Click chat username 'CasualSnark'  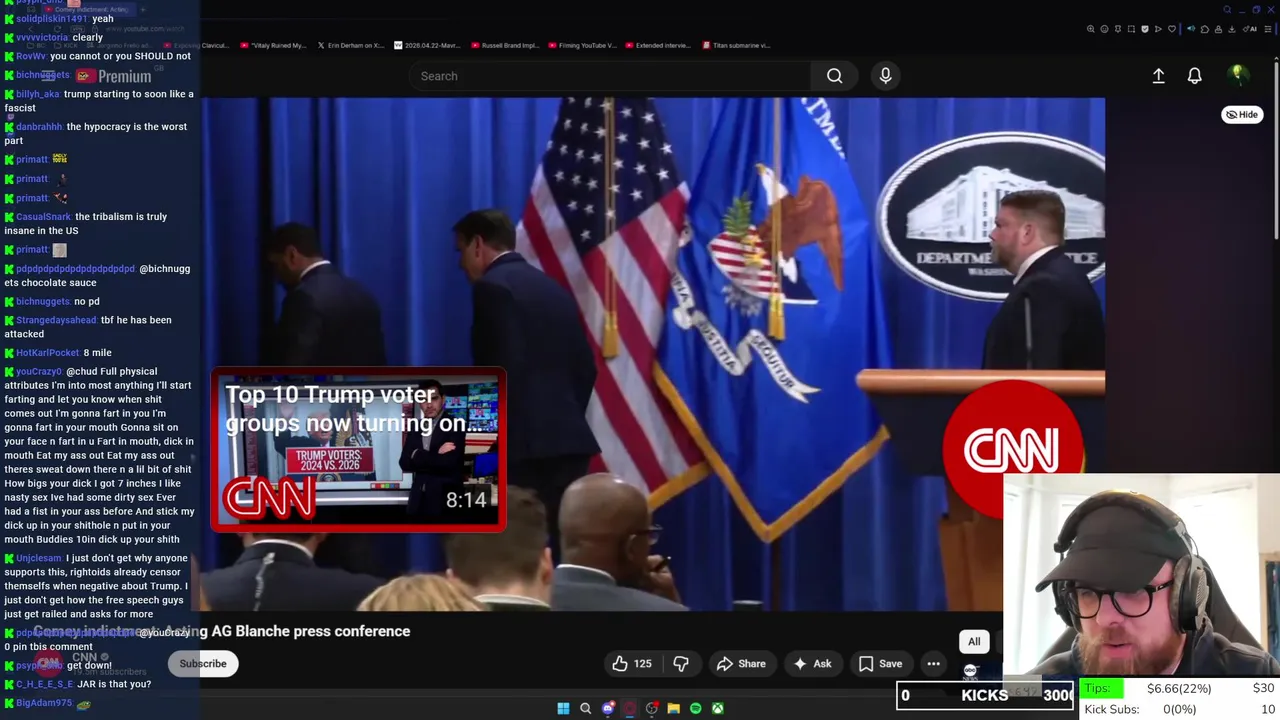click(43, 217)
